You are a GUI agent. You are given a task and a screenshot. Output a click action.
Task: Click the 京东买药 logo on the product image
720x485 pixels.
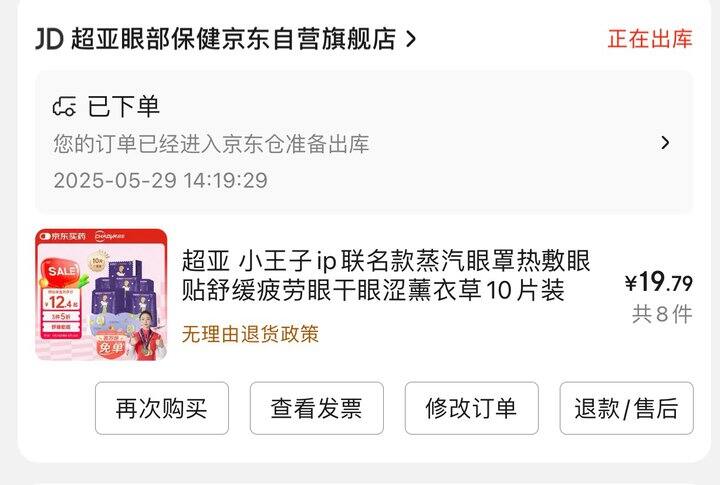point(64,236)
